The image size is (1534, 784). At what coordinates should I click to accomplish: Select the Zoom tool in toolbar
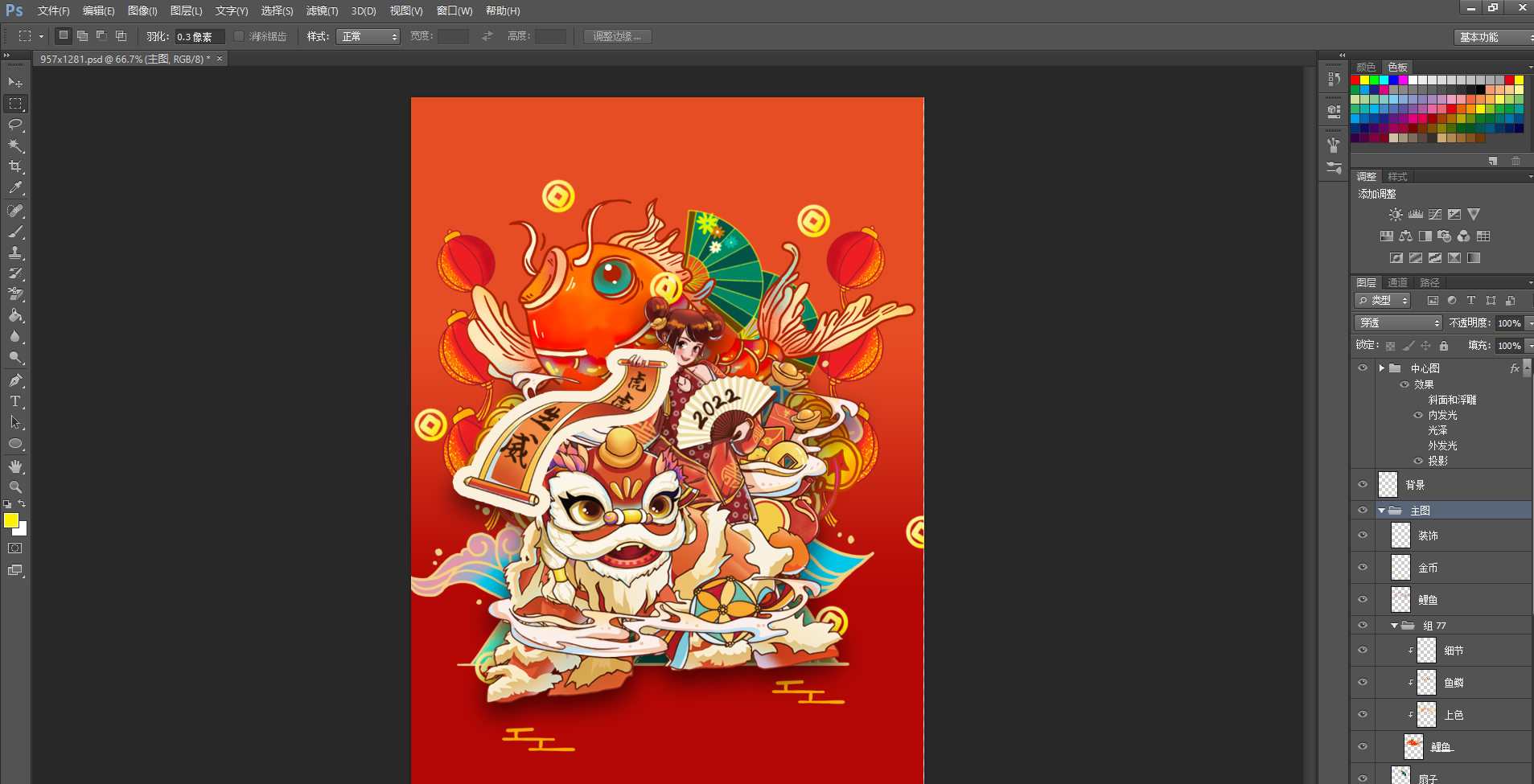15,487
